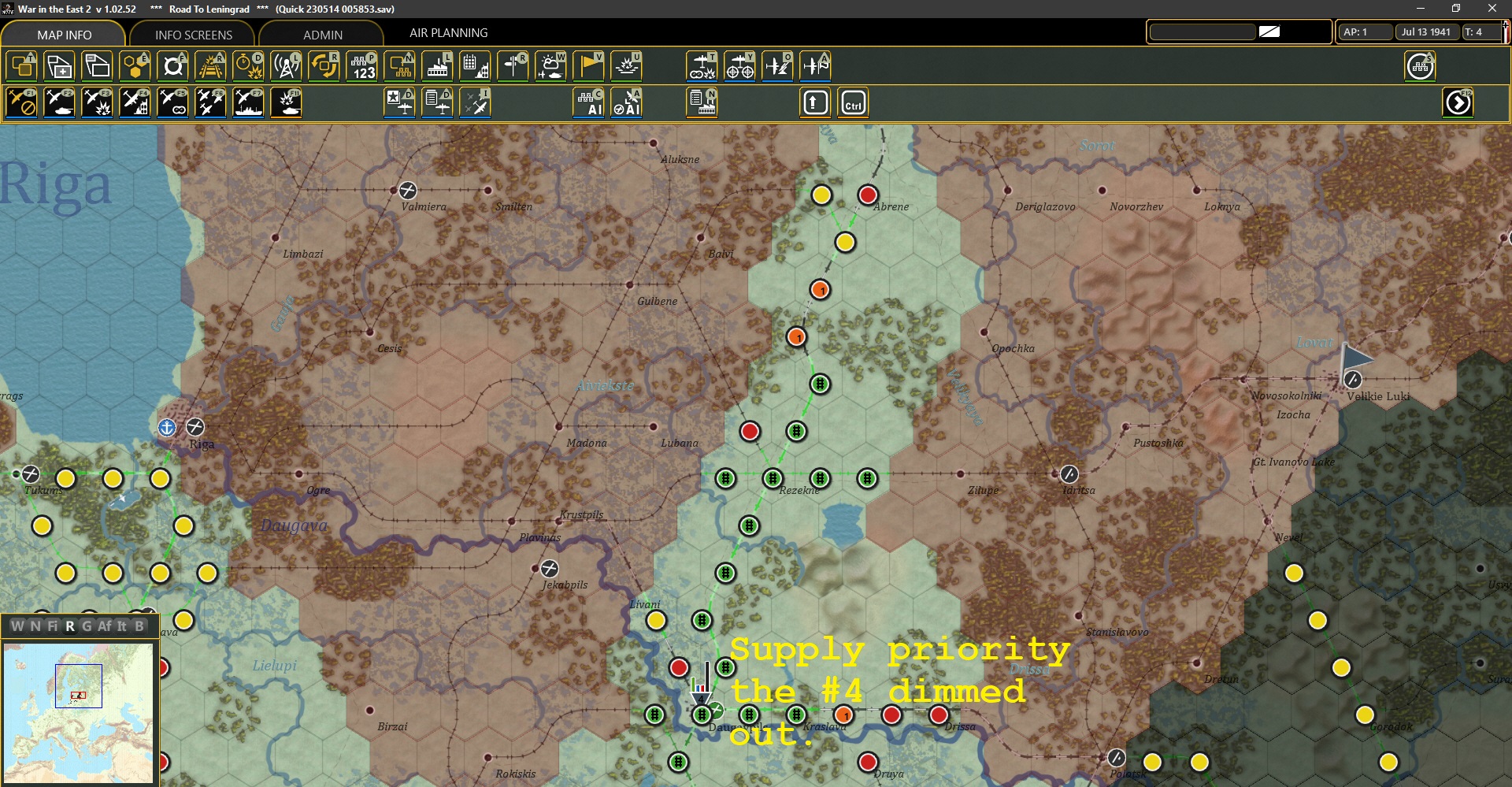Image resolution: width=1512 pixels, height=787 pixels.
Task: Select ground support air mode (F2)
Action: coord(59,102)
